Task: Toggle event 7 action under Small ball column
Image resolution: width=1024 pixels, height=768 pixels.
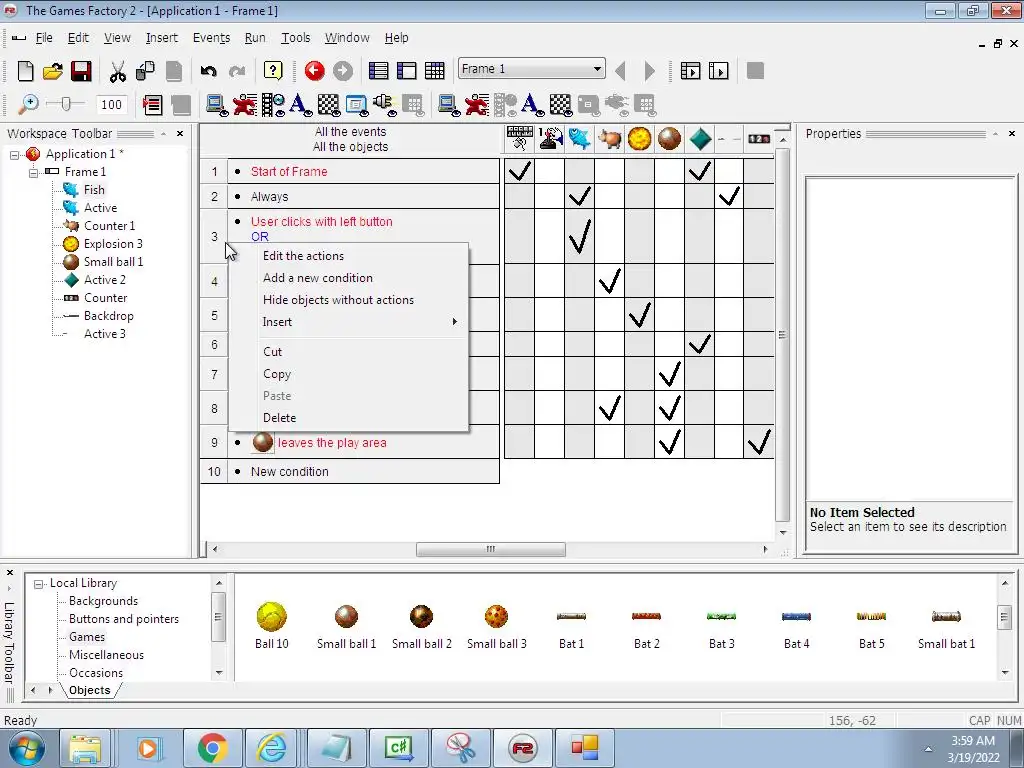Action: point(669,374)
